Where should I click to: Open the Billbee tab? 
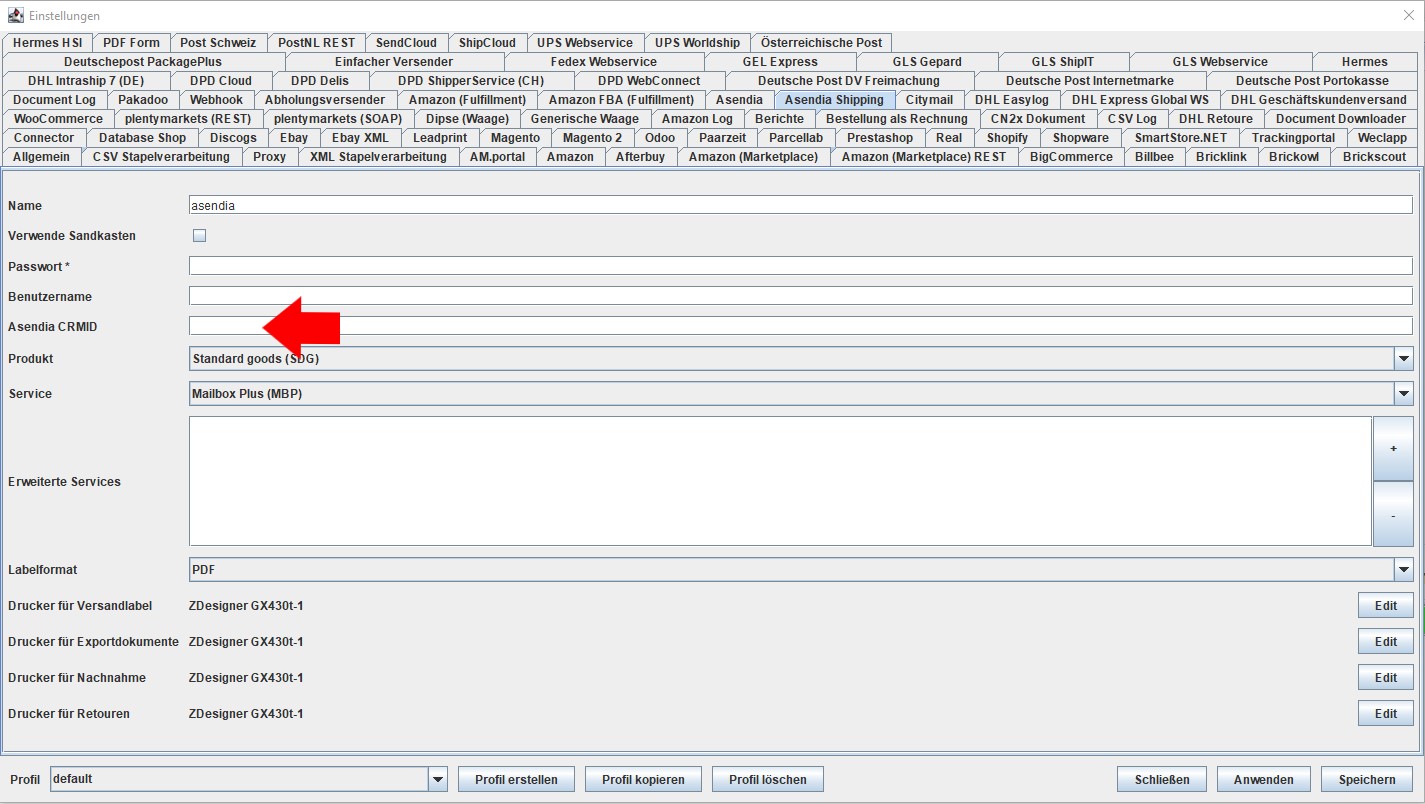[x=1154, y=157]
